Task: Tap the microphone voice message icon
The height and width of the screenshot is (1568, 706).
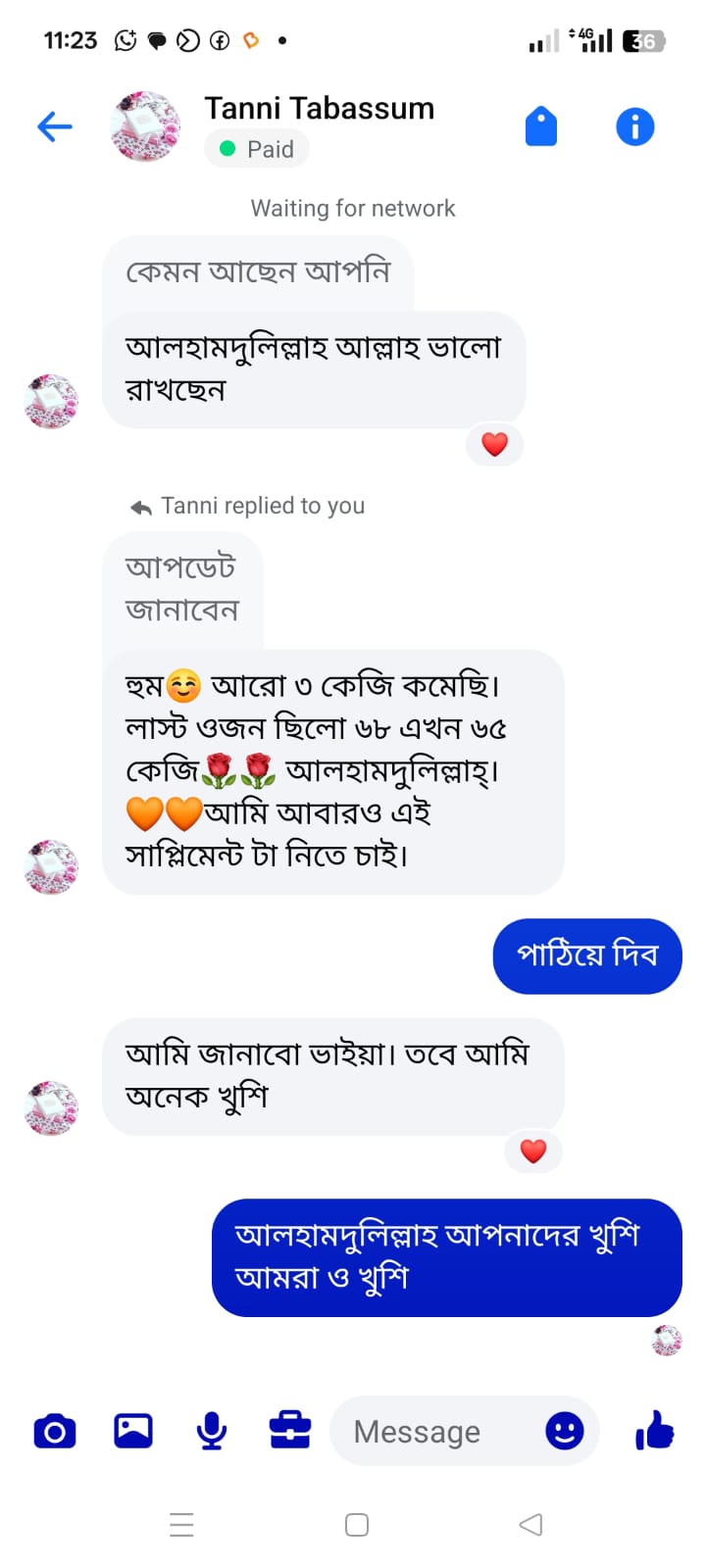Action: click(x=212, y=1432)
